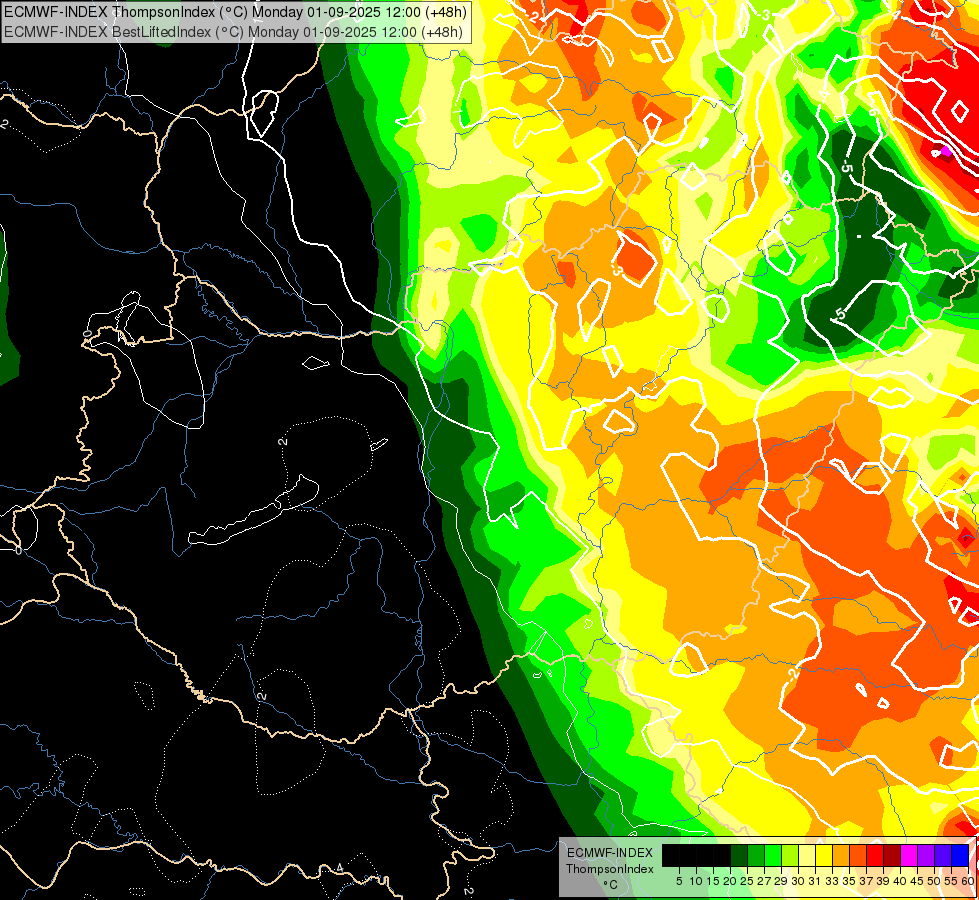
Task: Click the red-orange 35–37 legend swatch
Action: point(858,855)
